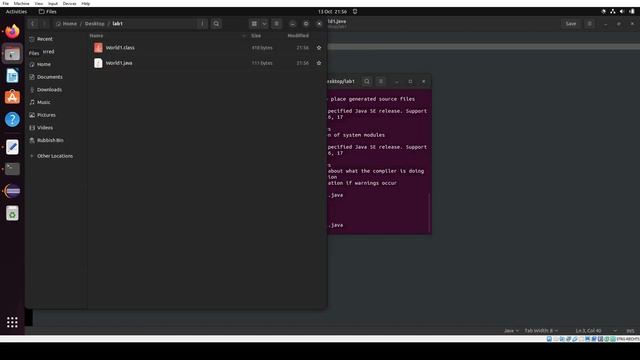Open the VirtualBox View menu
640x360 pixels.
point(39,3)
